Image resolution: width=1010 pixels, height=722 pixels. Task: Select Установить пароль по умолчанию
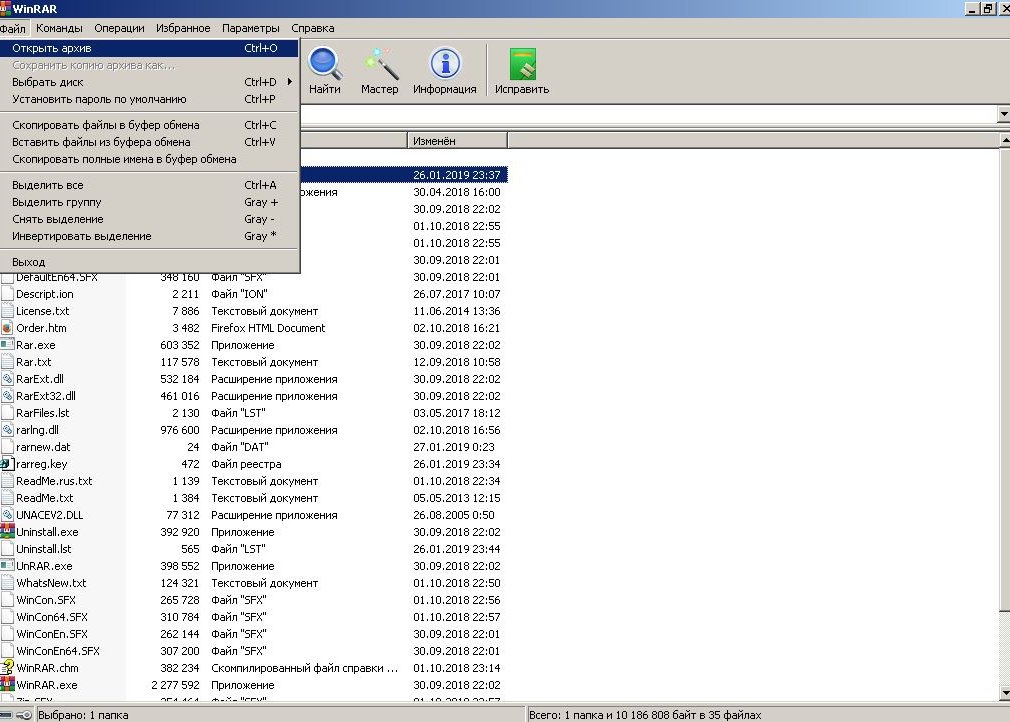(149, 99)
